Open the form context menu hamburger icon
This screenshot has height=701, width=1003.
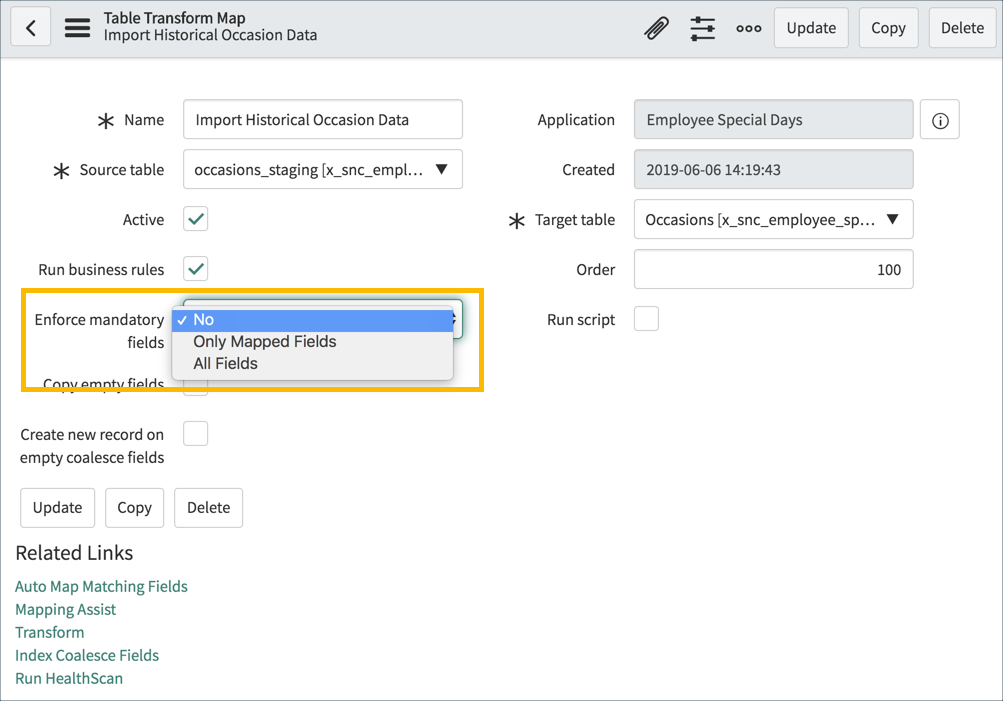coord(77,27)
